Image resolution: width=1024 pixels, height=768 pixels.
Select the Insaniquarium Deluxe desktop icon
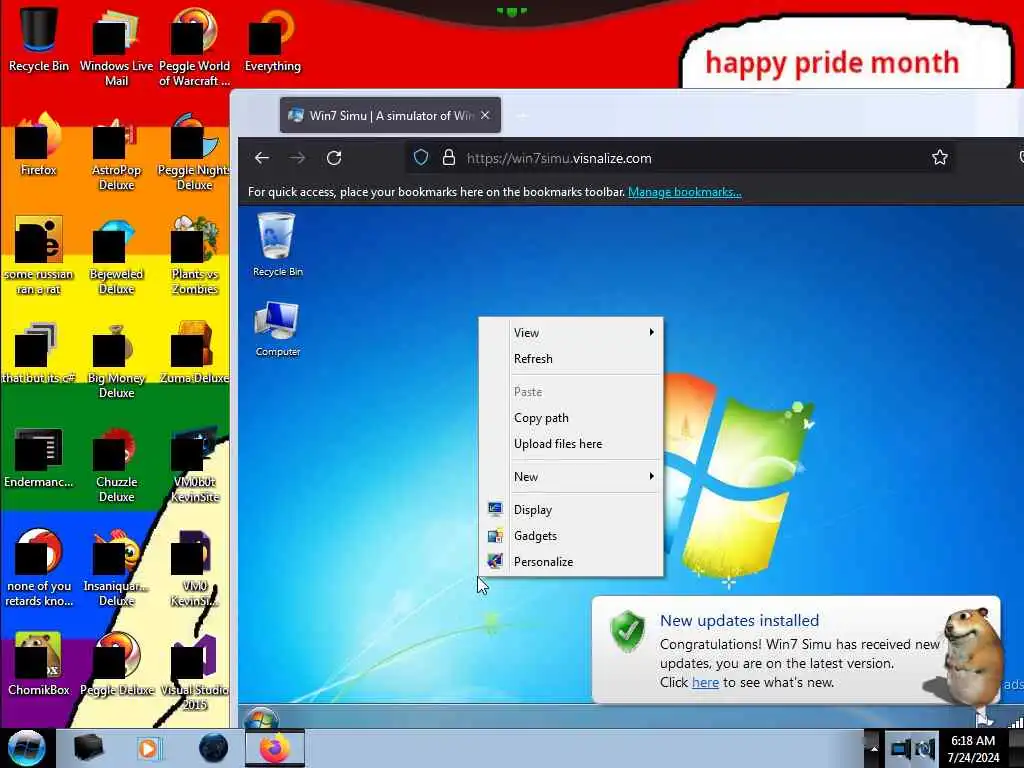[116, 567]
